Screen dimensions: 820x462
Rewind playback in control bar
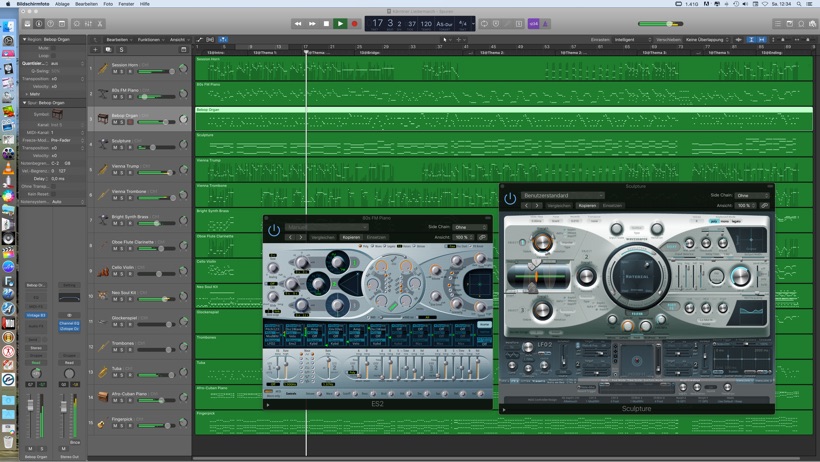click(298, 24)
